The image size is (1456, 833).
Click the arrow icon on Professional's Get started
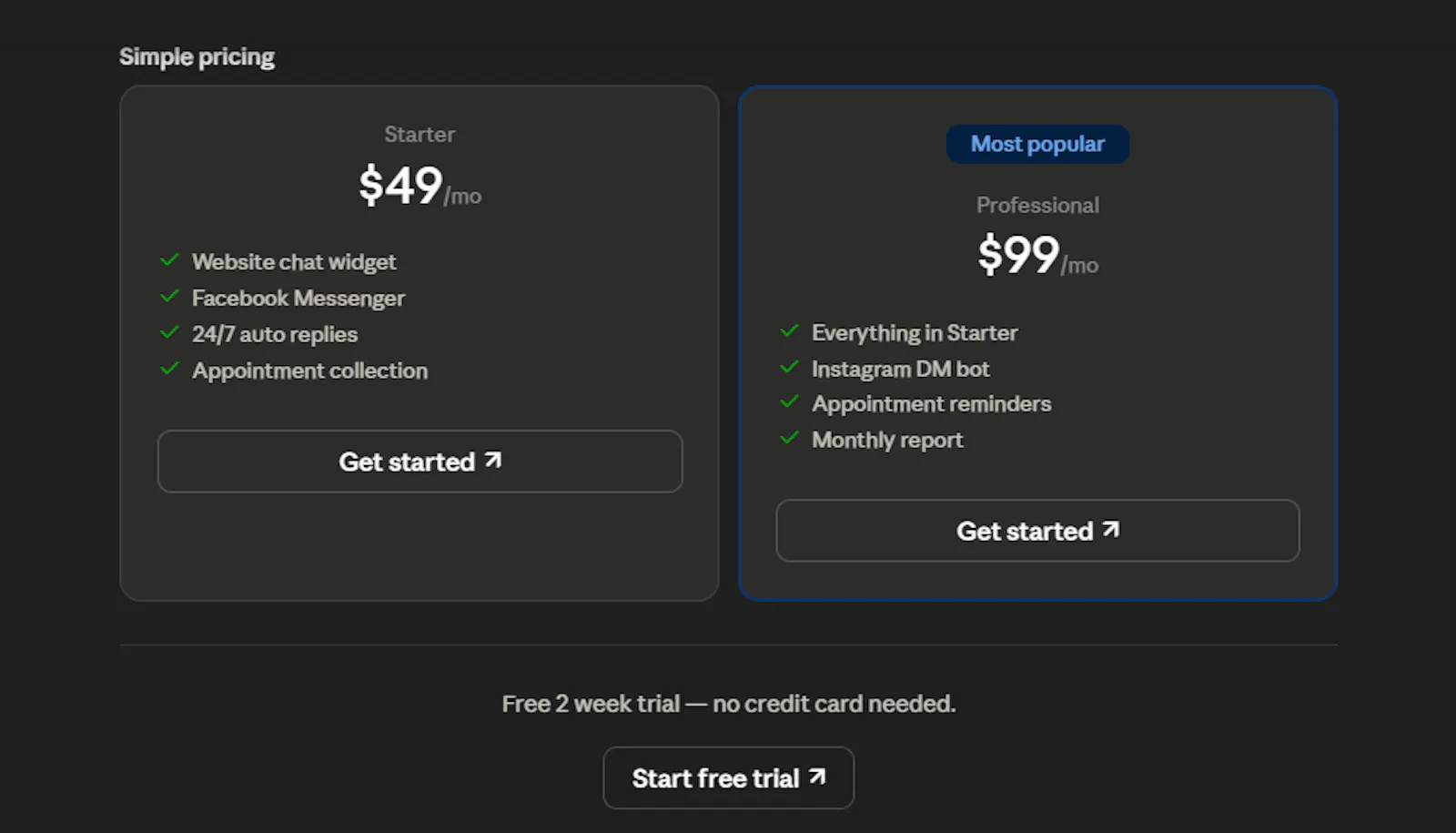pos(1111,529)
